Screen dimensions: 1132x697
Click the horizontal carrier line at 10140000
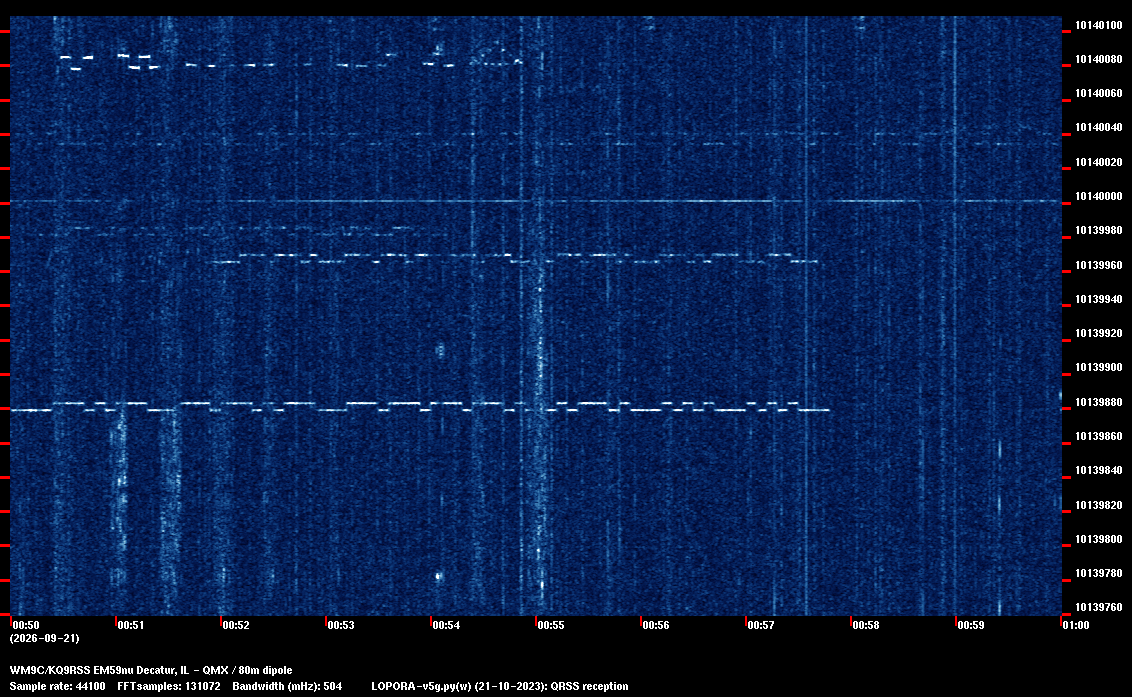click(536, 201)
